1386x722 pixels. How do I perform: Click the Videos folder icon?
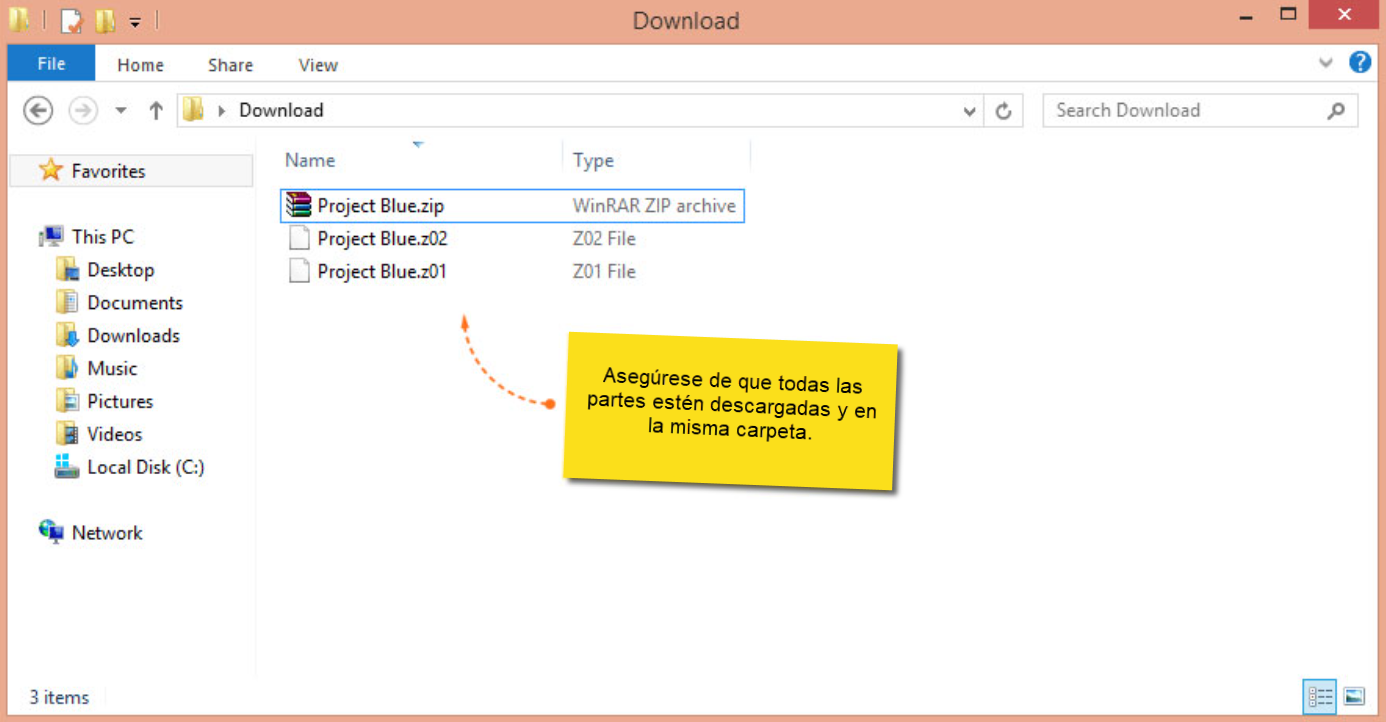[x=67, y=434]
